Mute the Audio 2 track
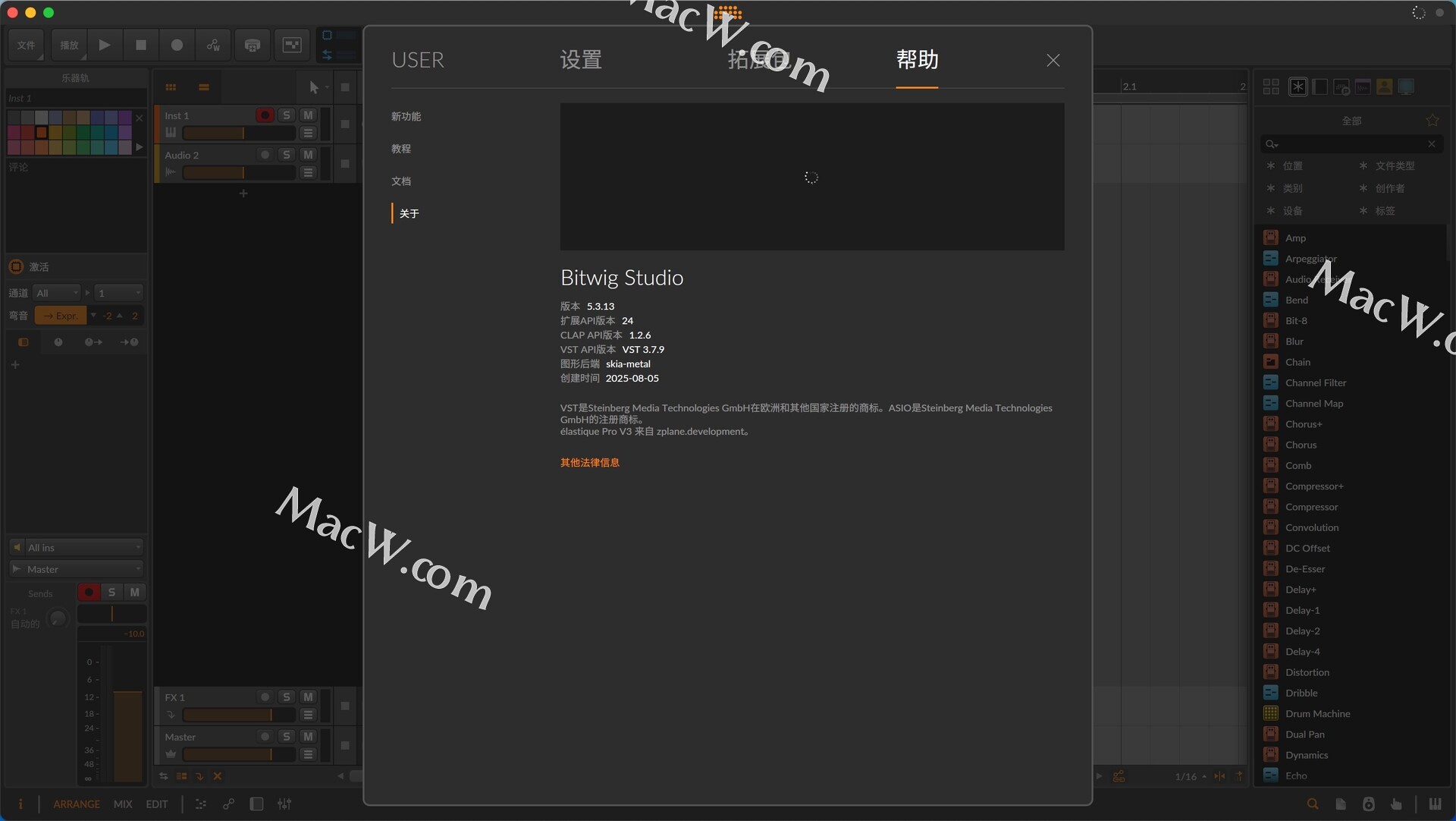This screenshot has width=1456, height=821. tap(308, 155)
